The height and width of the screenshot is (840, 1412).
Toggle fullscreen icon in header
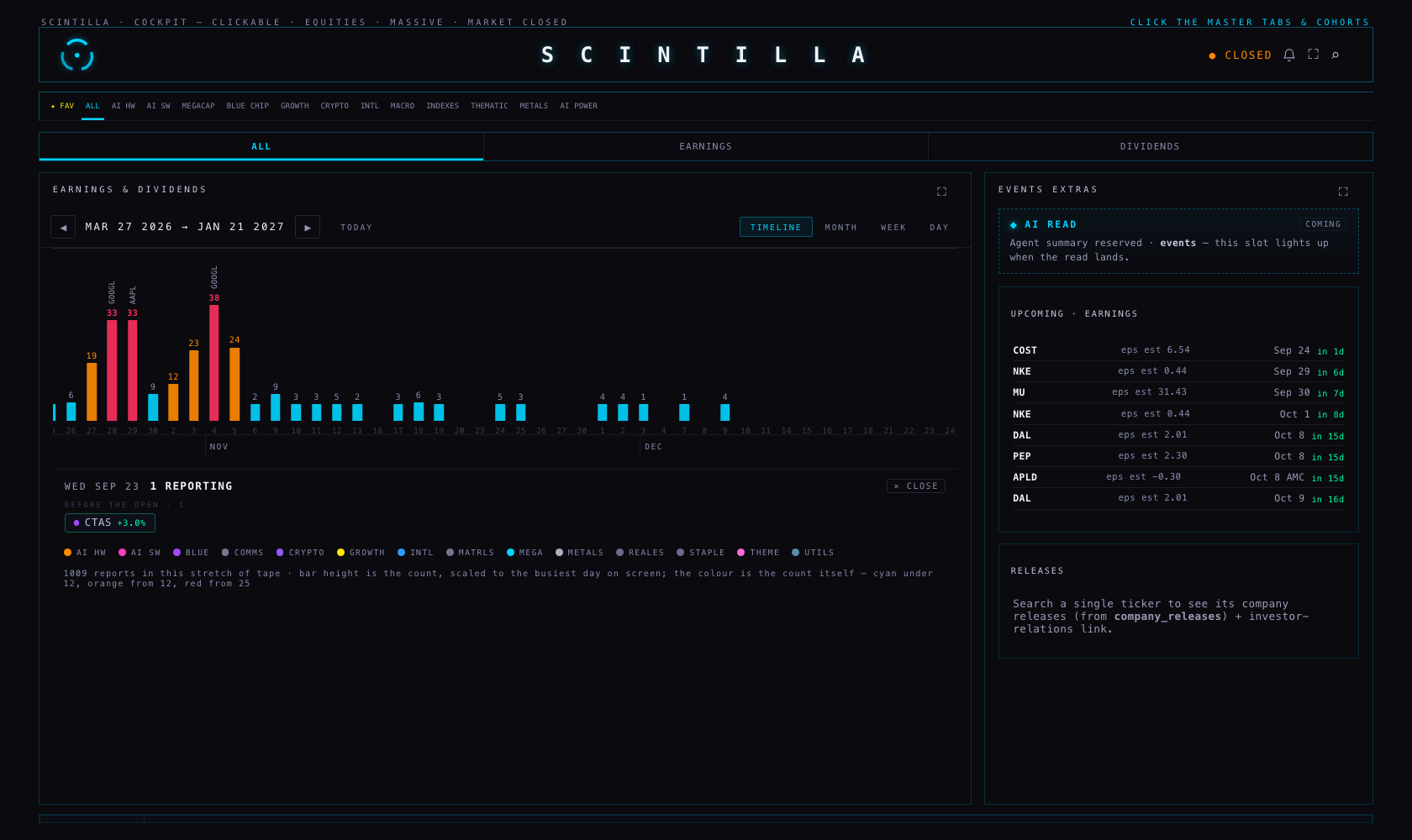point(1313,55)
